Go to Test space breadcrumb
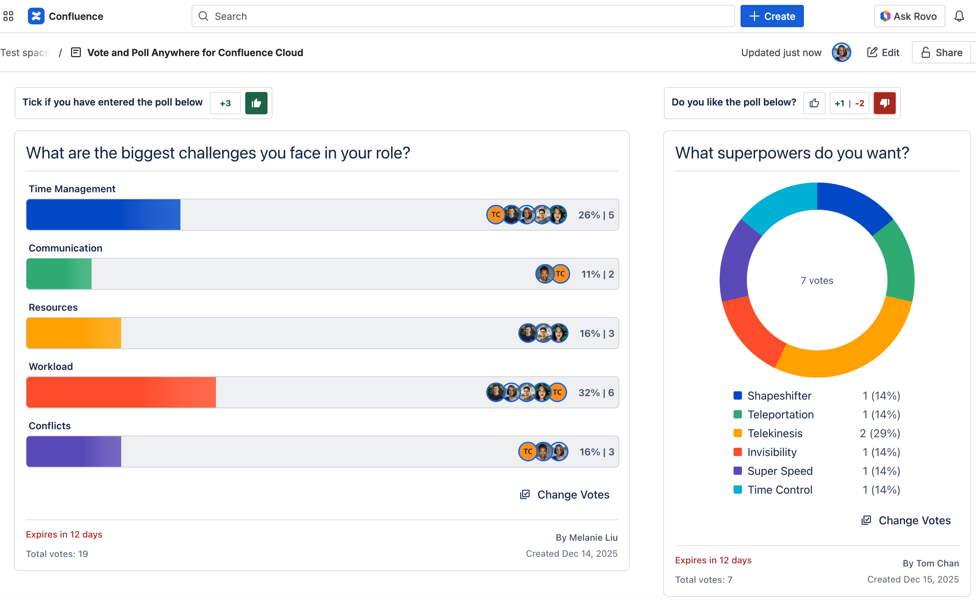 point(24,53)
